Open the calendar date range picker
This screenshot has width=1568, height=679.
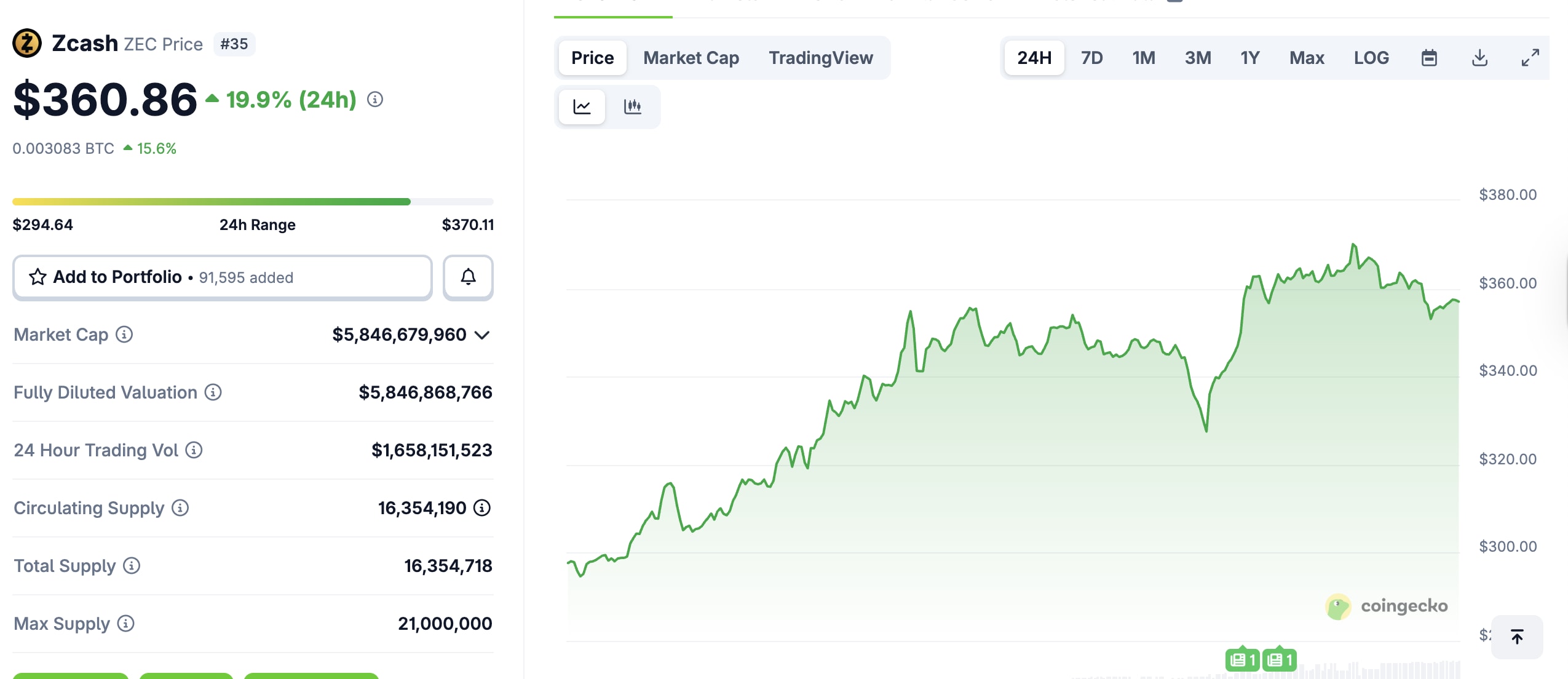coord(1429,58)
